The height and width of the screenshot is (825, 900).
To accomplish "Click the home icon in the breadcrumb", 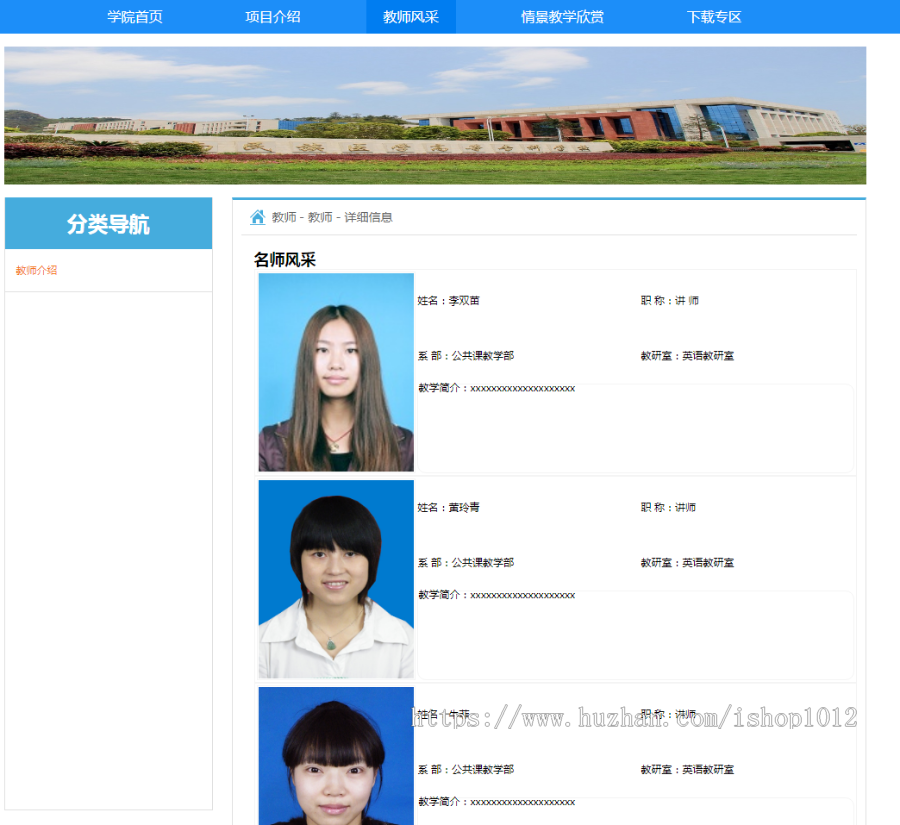I will [257, 216].
